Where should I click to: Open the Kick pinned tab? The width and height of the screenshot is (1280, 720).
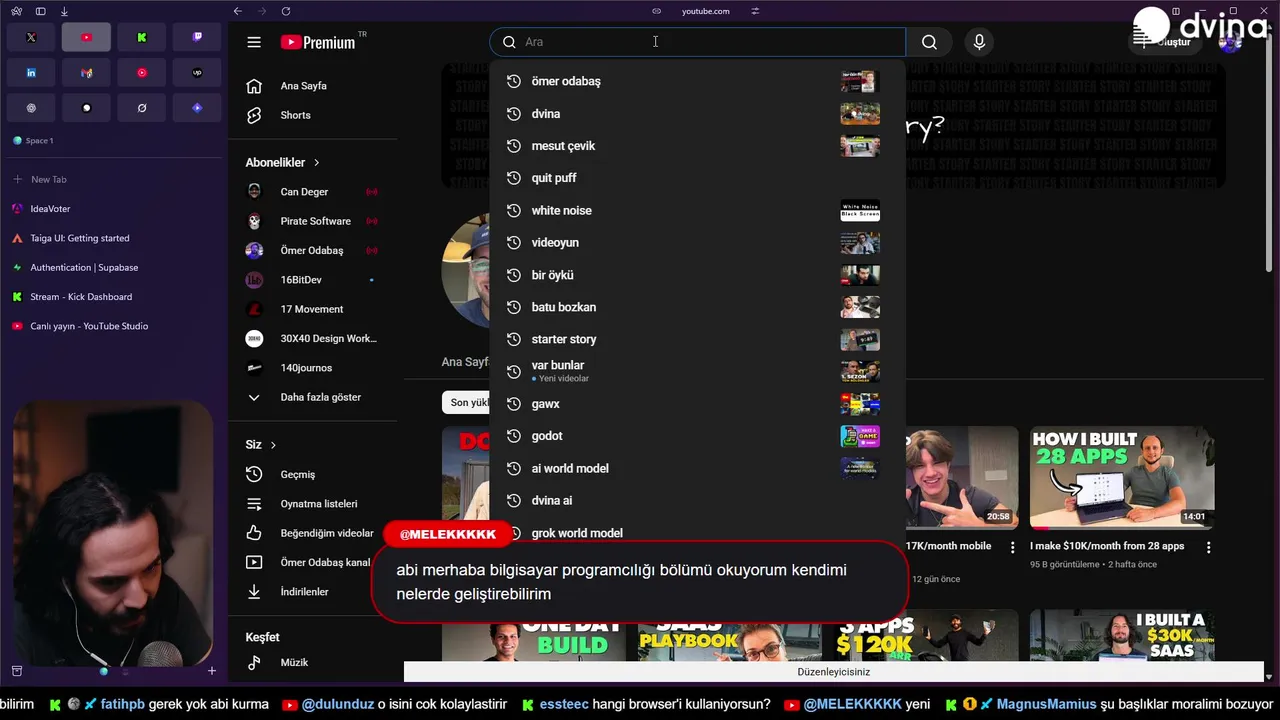[x=142, y=37]
